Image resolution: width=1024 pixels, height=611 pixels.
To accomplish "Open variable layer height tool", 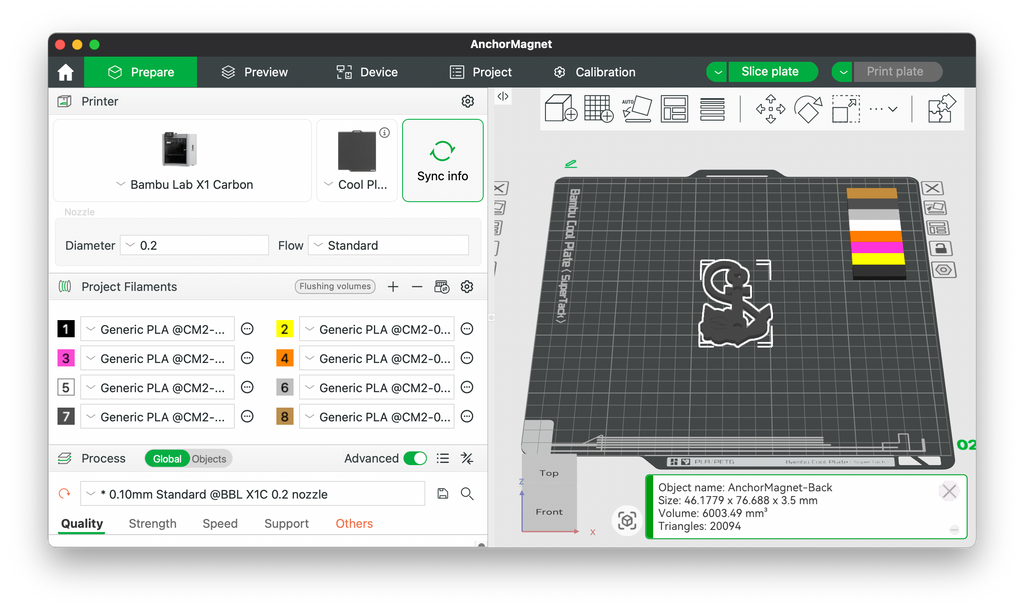I will 712,108.
